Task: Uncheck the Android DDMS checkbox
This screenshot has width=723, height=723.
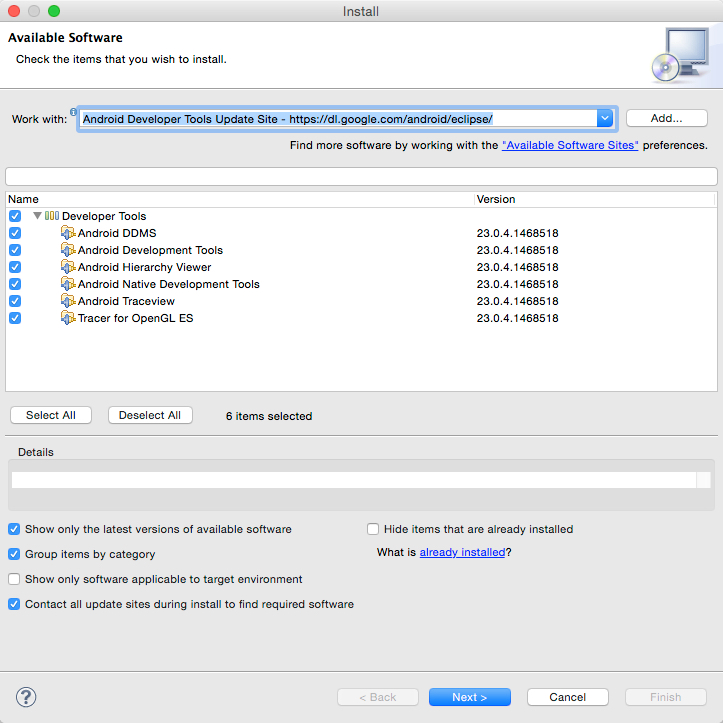Action: click(x=15, y=233)
